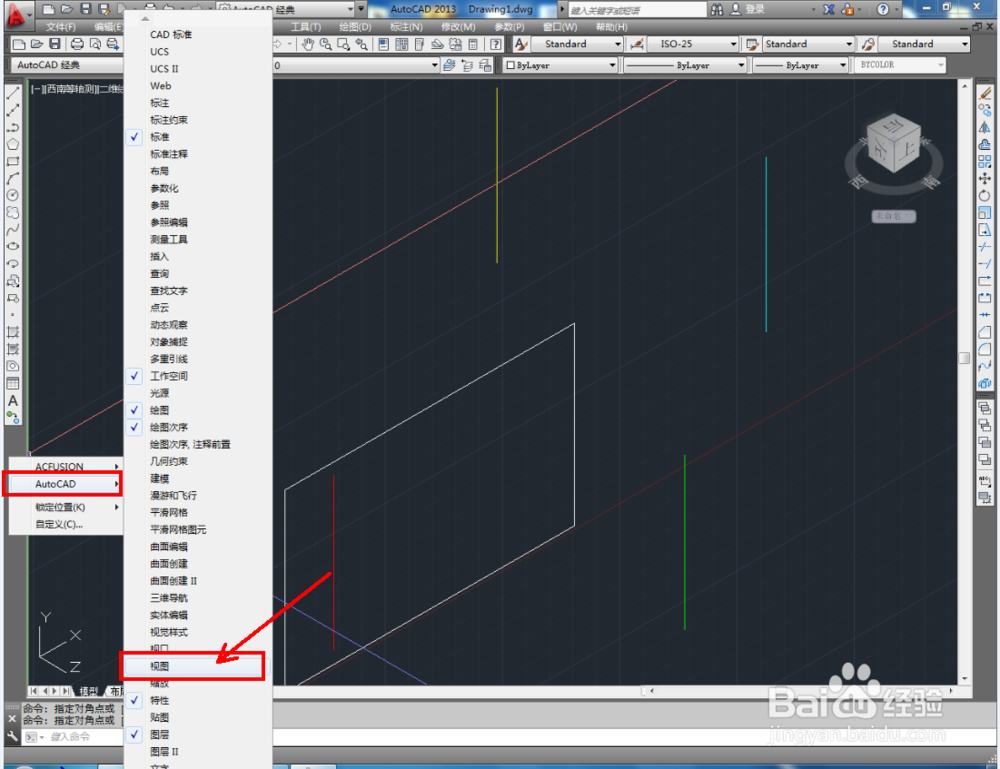The image size is (1000, 769).
Task: Click the Multileader Style icon
Action: [868, 44]
